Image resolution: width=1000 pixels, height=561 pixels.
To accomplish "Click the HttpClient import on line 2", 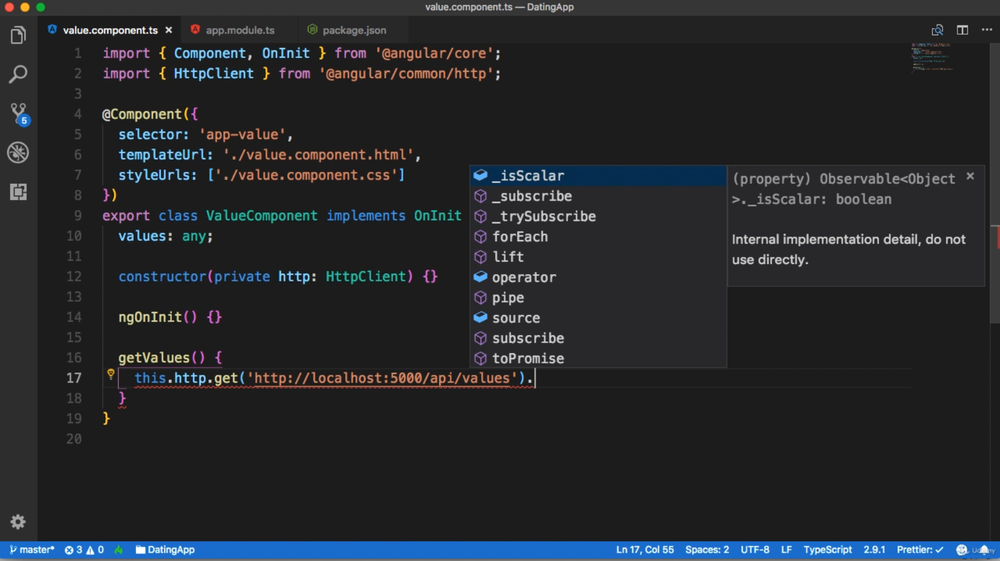I will click(x=214, y=73).
